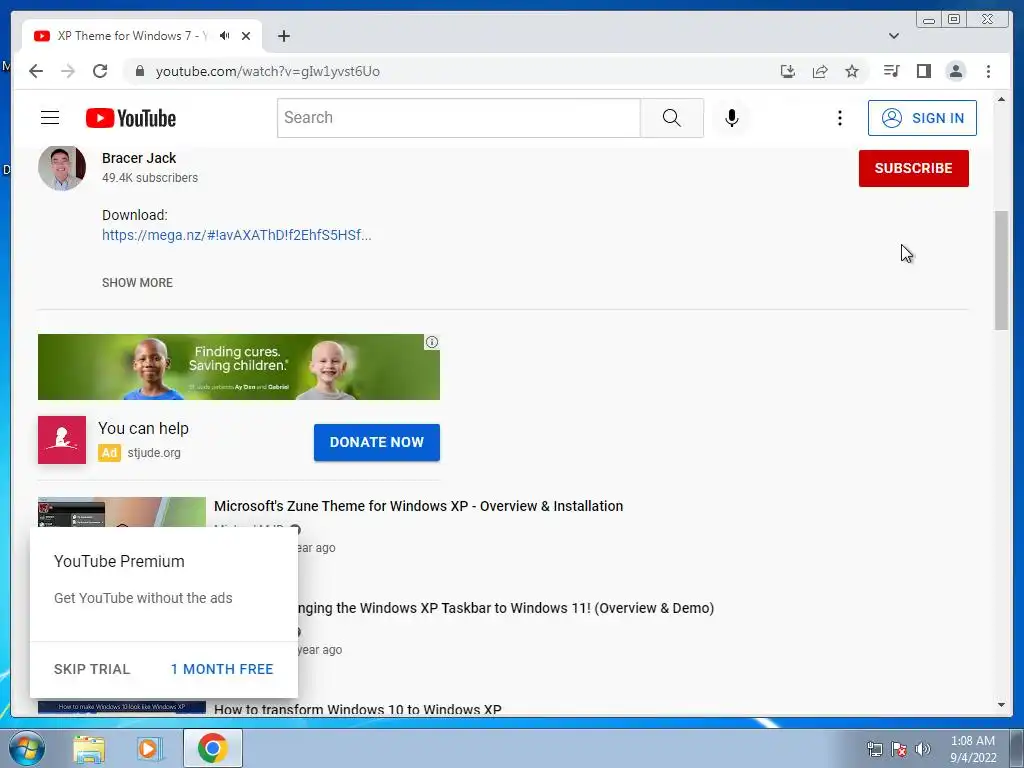Open How to transform Windows 10 video
1024x768 pixels.
[x=357, y=709]
